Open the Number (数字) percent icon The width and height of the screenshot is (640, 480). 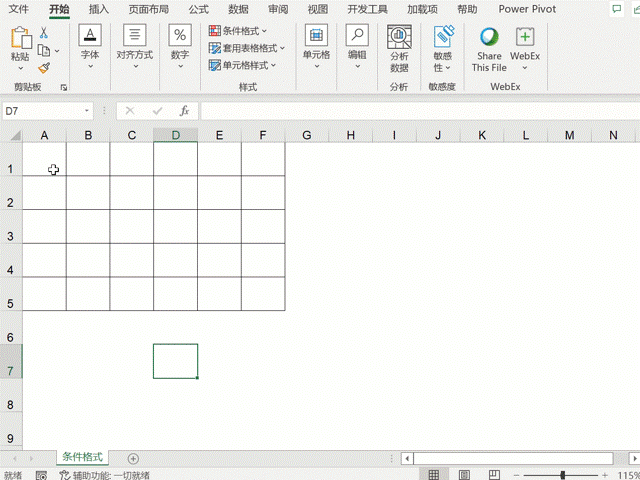pos(180,35)
